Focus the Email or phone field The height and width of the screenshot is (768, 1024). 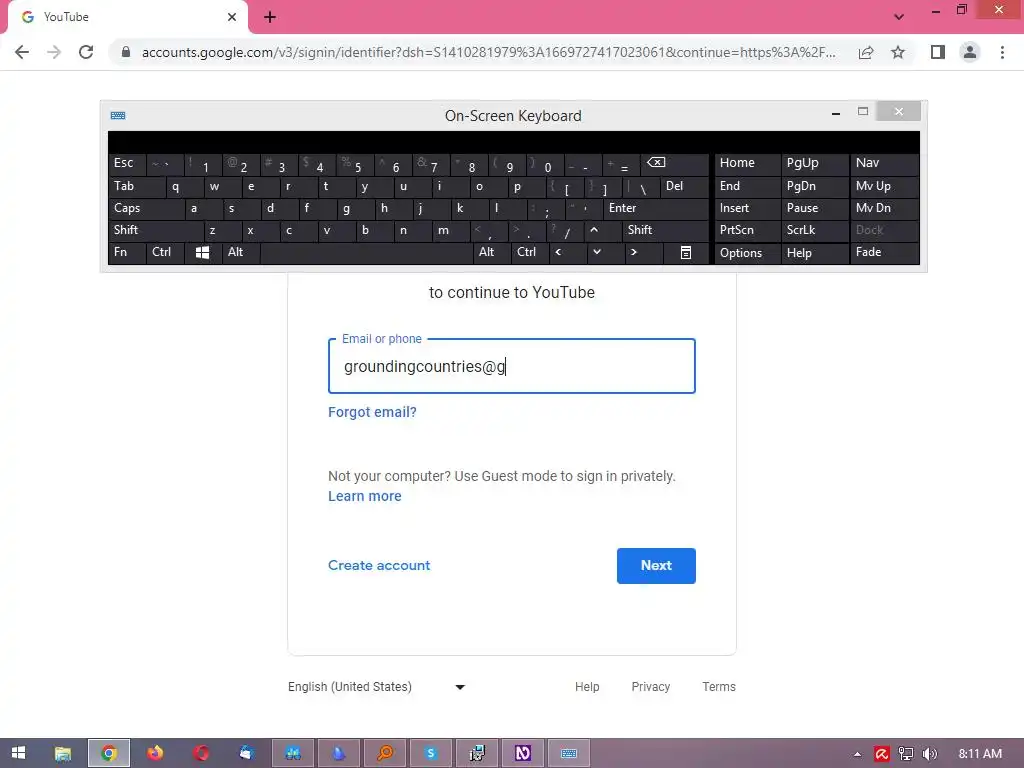pos(512,366)
